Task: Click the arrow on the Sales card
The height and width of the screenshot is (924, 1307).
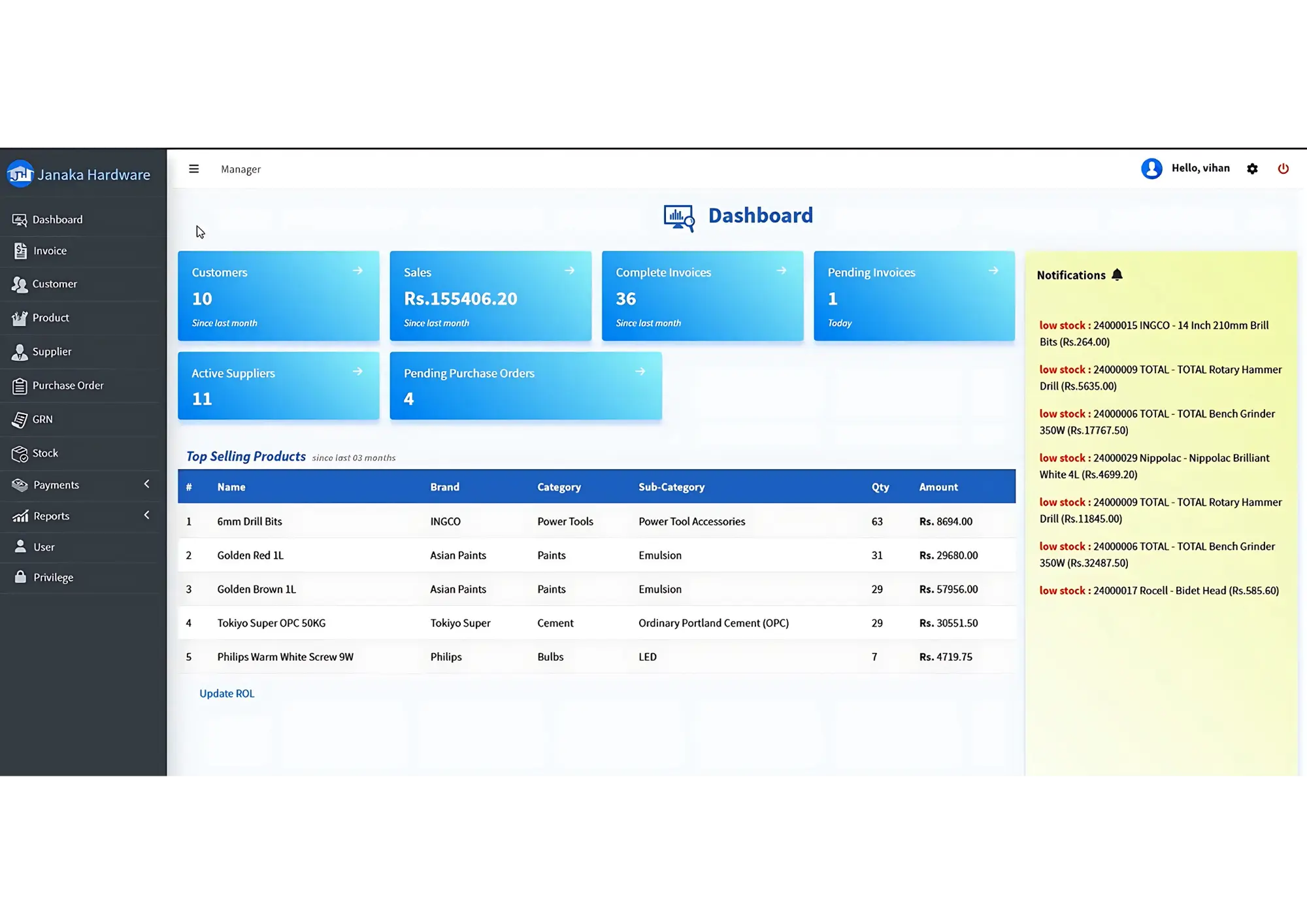Action: (x=569, y=271)
